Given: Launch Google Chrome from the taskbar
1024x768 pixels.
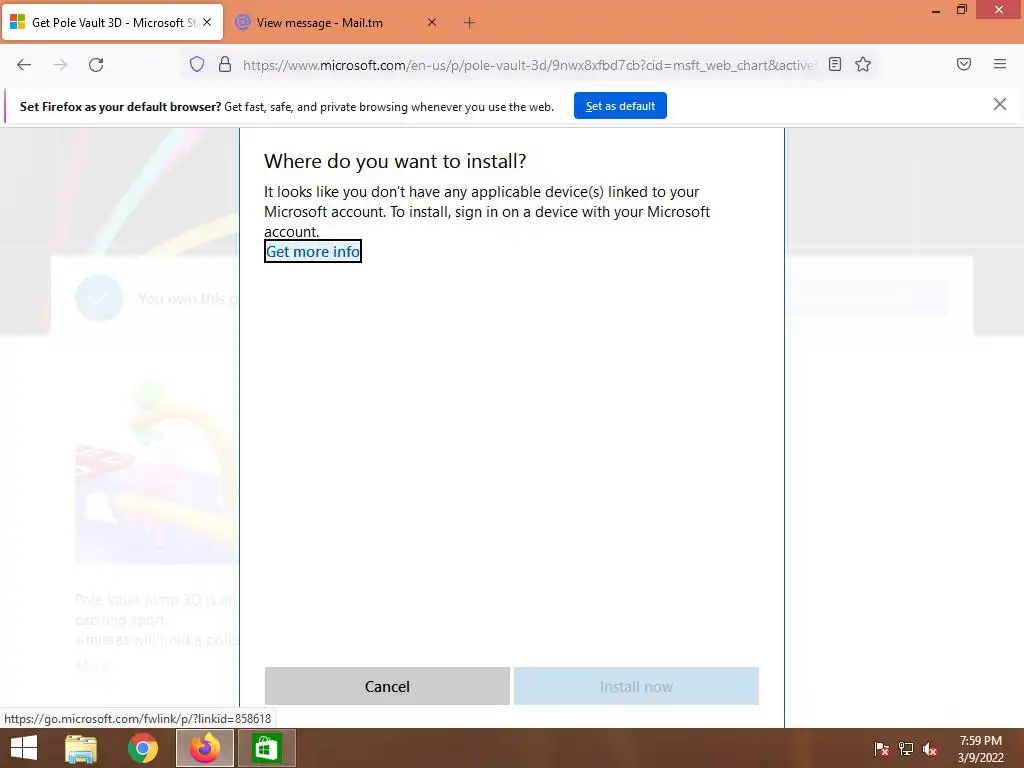Looking at the screenshot, I should [142, 748].
